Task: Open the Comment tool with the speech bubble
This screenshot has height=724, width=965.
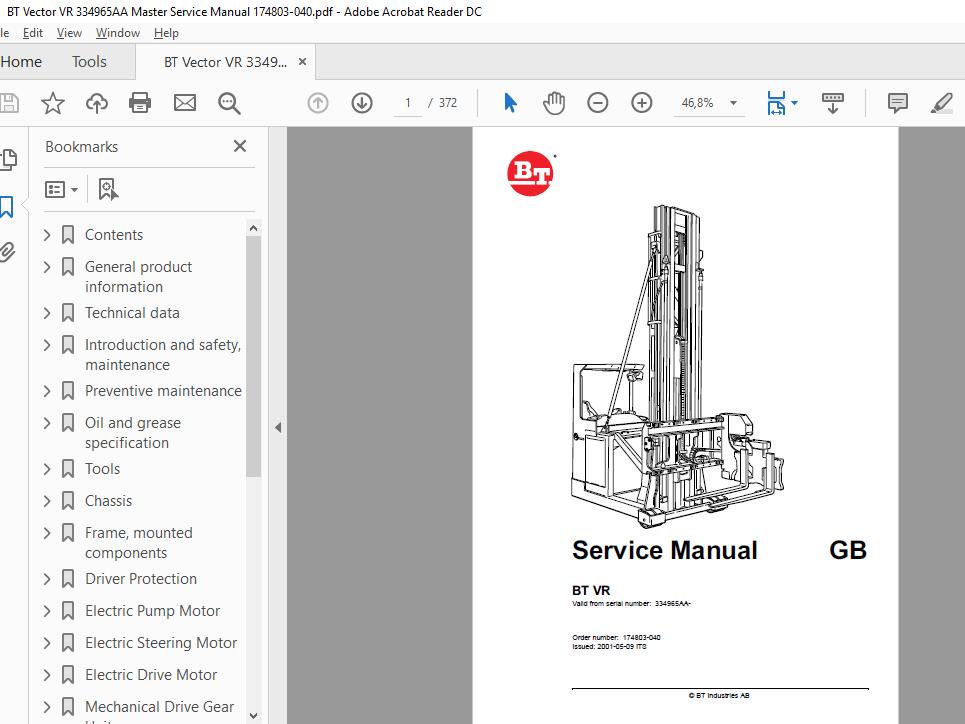Action: [897, 102]
